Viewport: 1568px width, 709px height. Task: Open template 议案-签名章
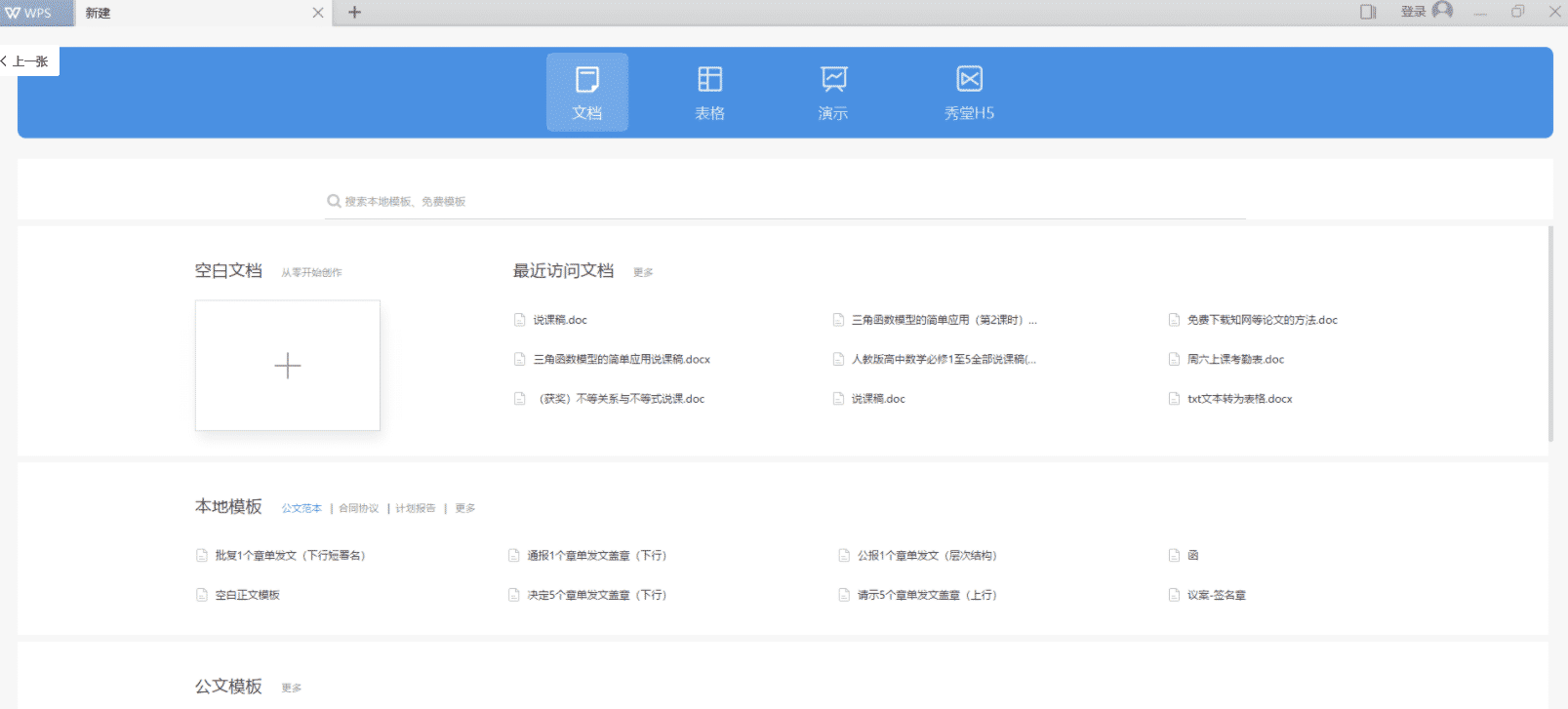[1217, 595]
